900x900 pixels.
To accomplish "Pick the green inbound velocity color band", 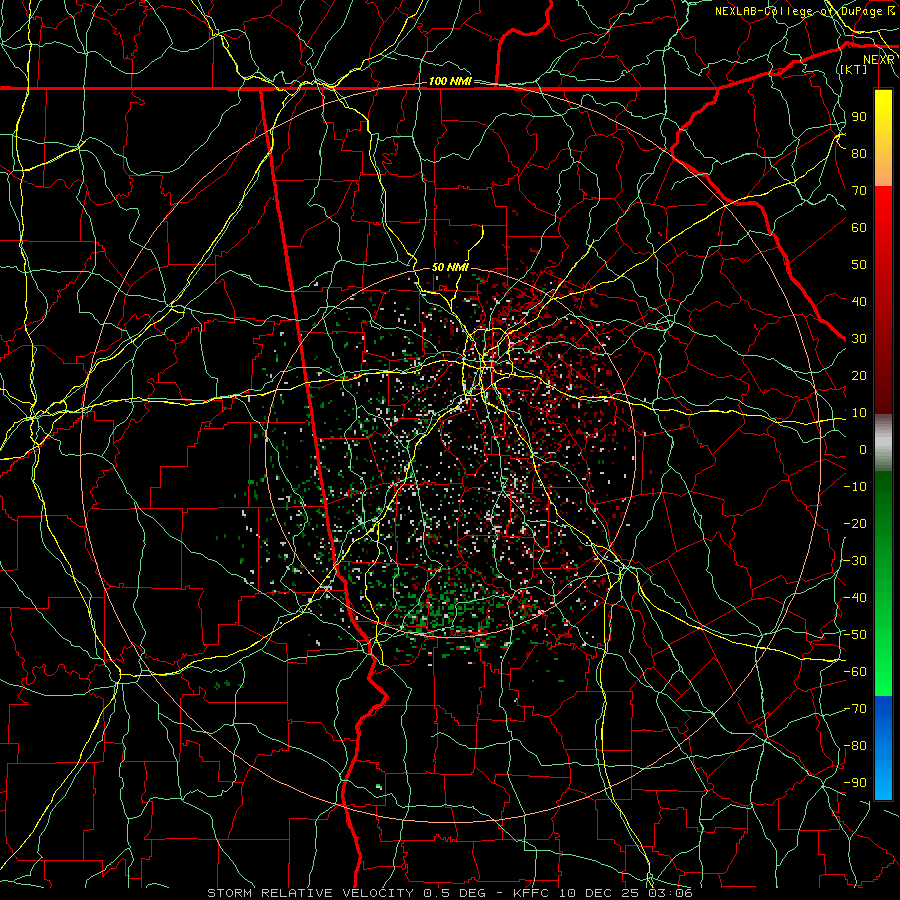I will (883, 583).
